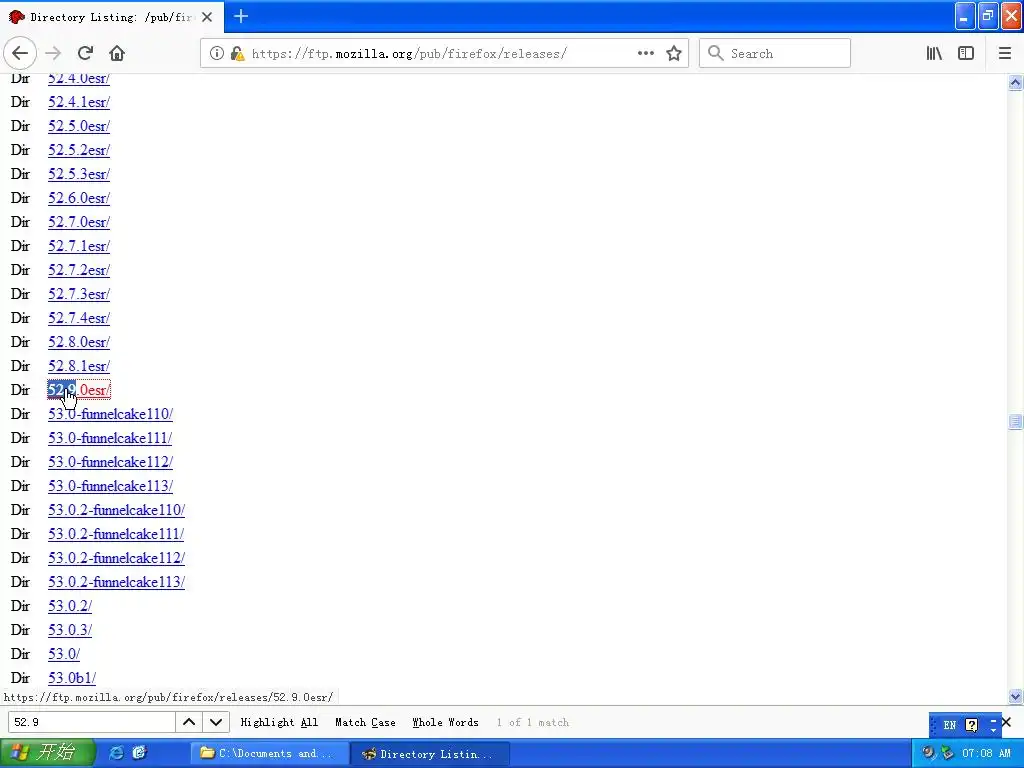The image size is (1024, 768).
Task: Open a new tab with plus button
Action: pyautogui.click(x=241, y=16)
